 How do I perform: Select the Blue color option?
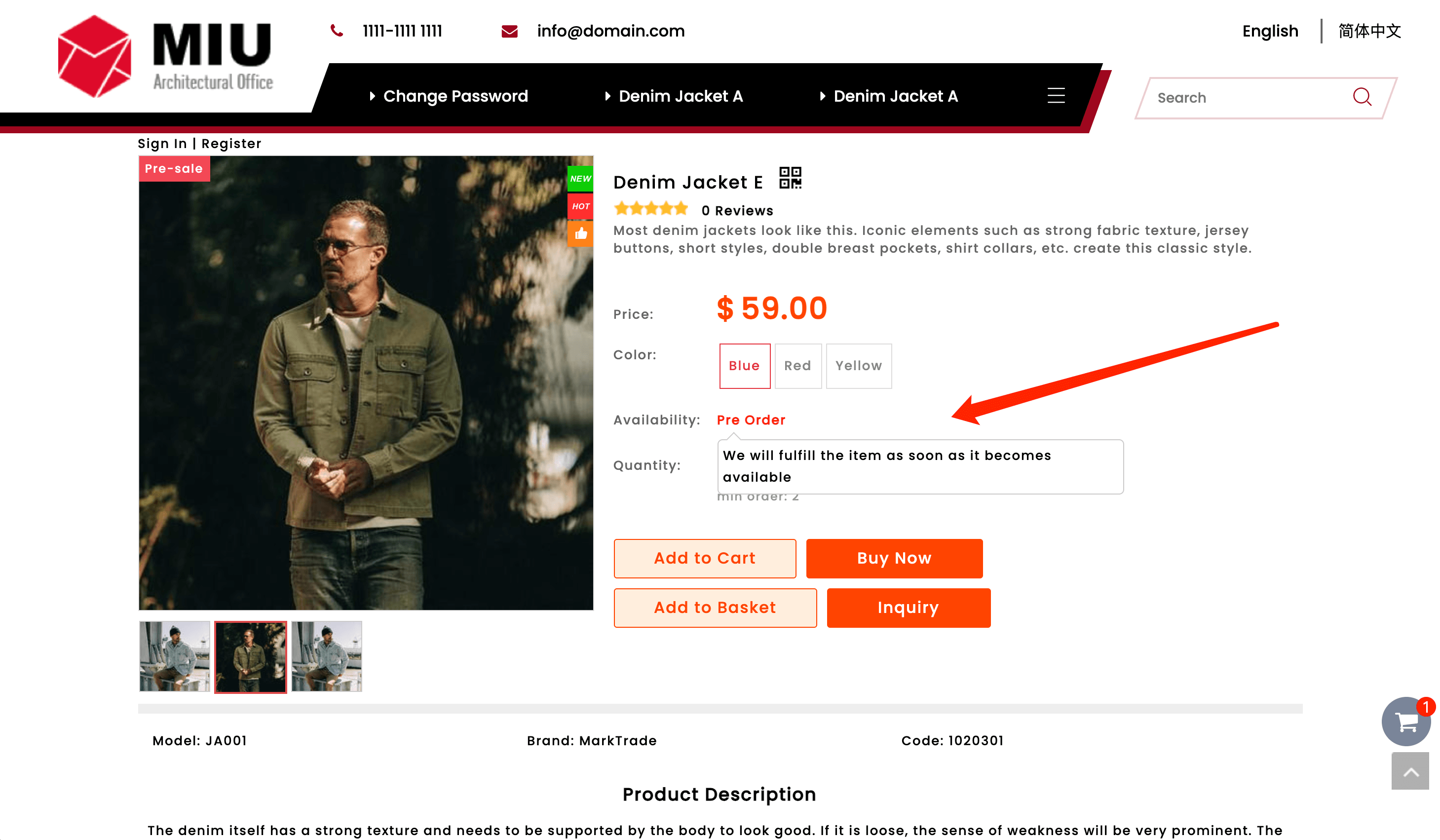tap(744, 366)
